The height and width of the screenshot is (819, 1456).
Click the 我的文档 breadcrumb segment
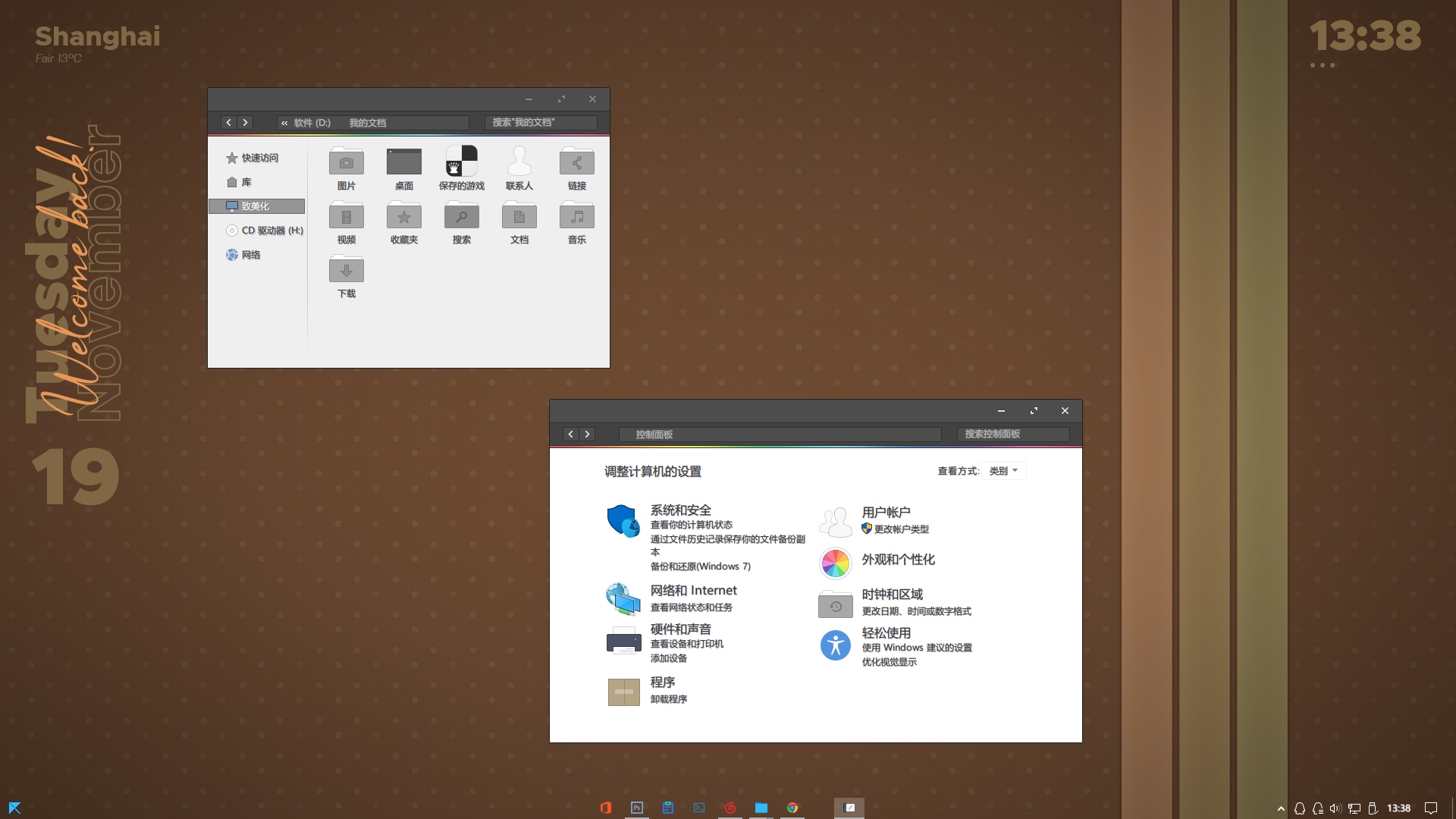pyautogui.click(x=367, y=123)
